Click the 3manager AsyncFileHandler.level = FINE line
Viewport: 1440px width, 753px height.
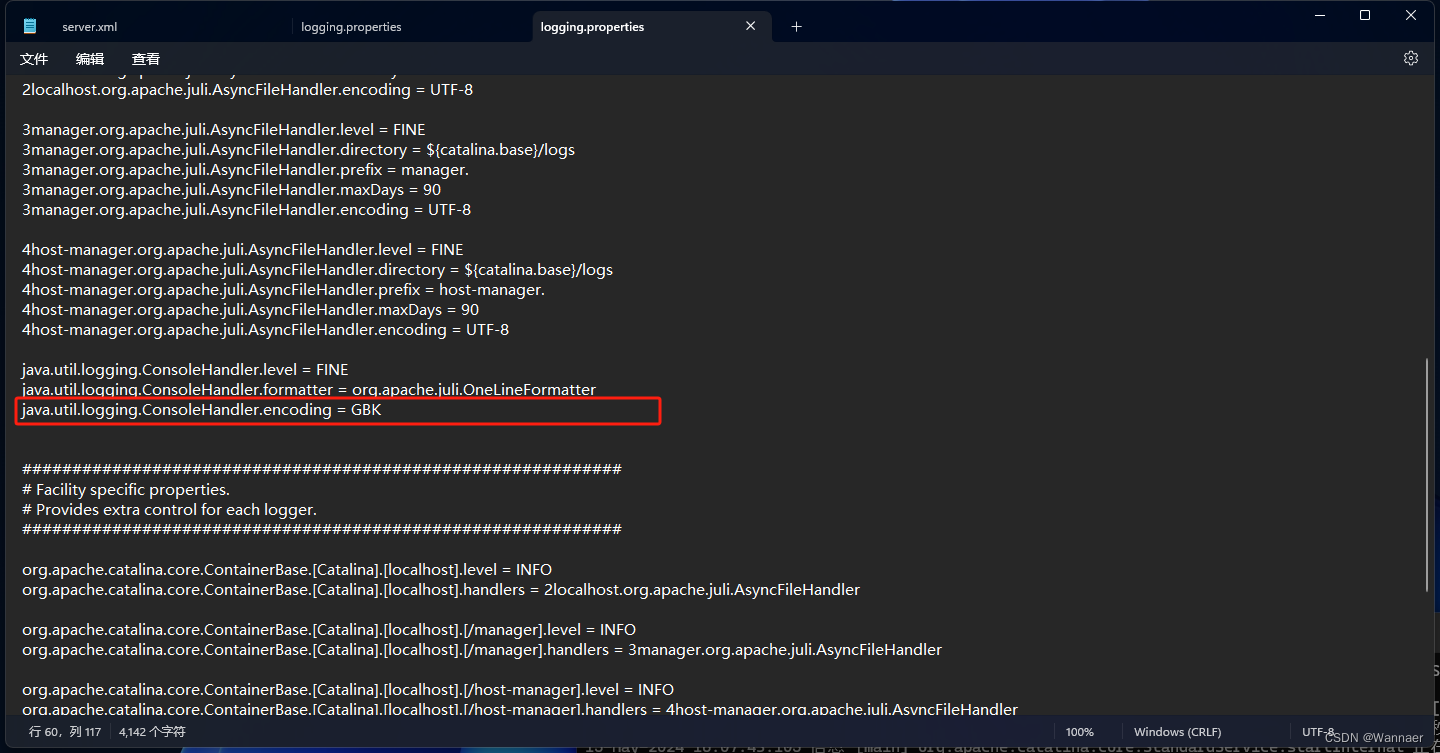(x=223, y=130)
